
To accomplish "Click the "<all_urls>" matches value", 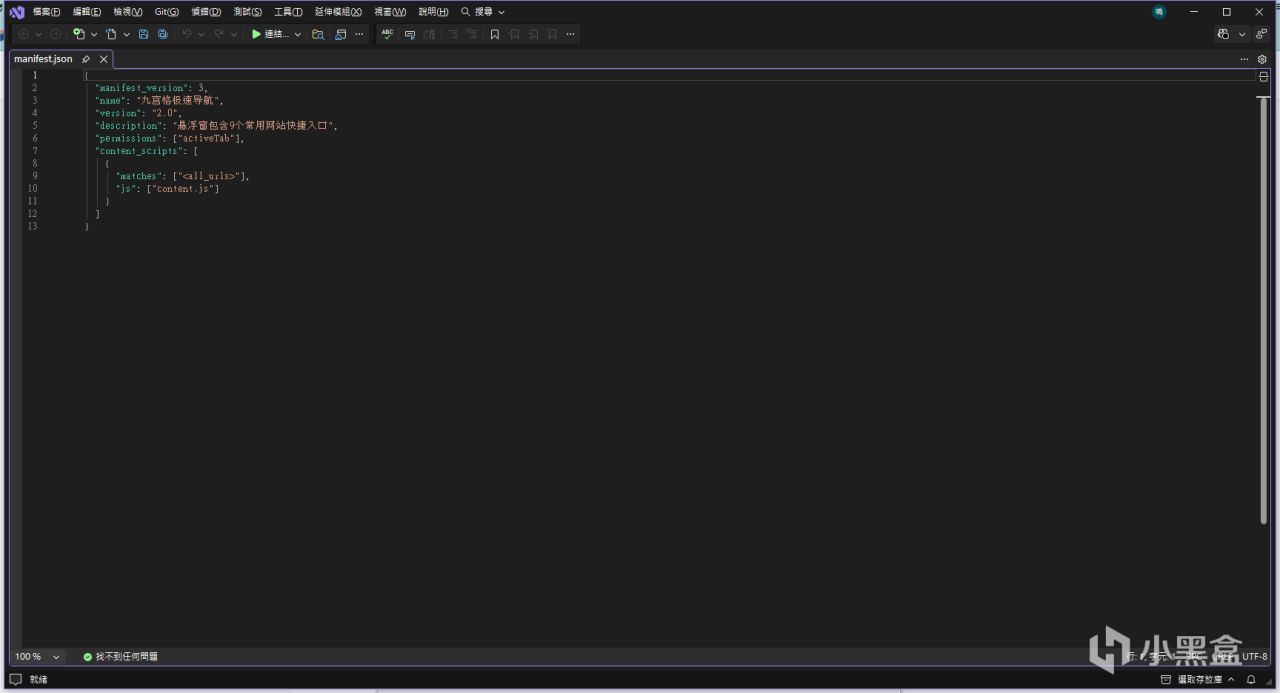I will coord(208,176).
